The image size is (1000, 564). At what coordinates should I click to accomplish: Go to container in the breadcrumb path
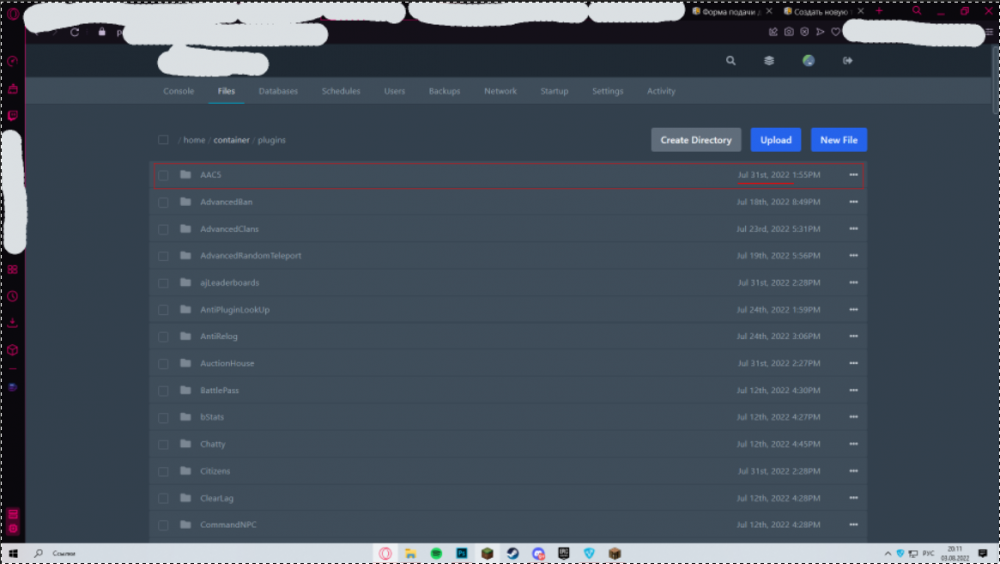[232, 140]
